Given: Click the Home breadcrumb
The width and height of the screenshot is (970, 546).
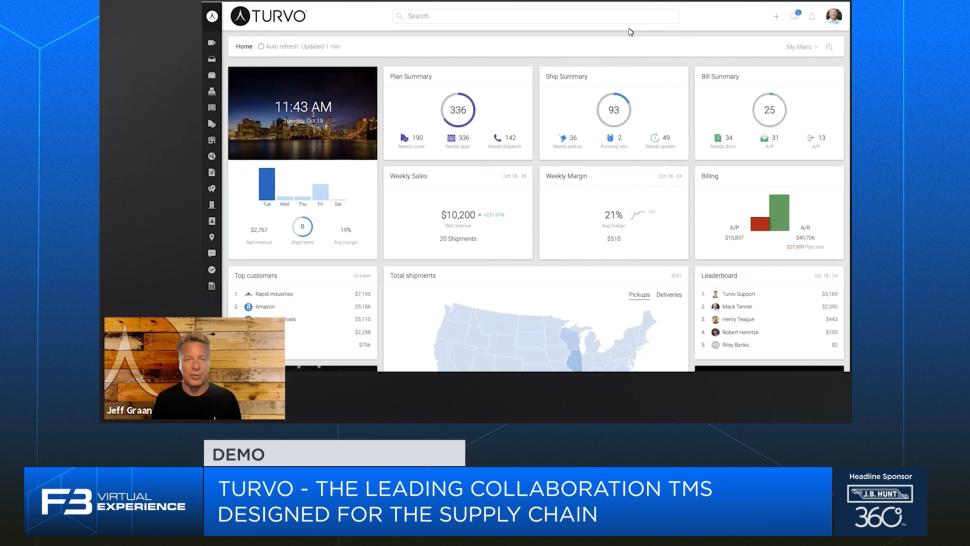Looking at the screenshot, I should tap(244, 46).
